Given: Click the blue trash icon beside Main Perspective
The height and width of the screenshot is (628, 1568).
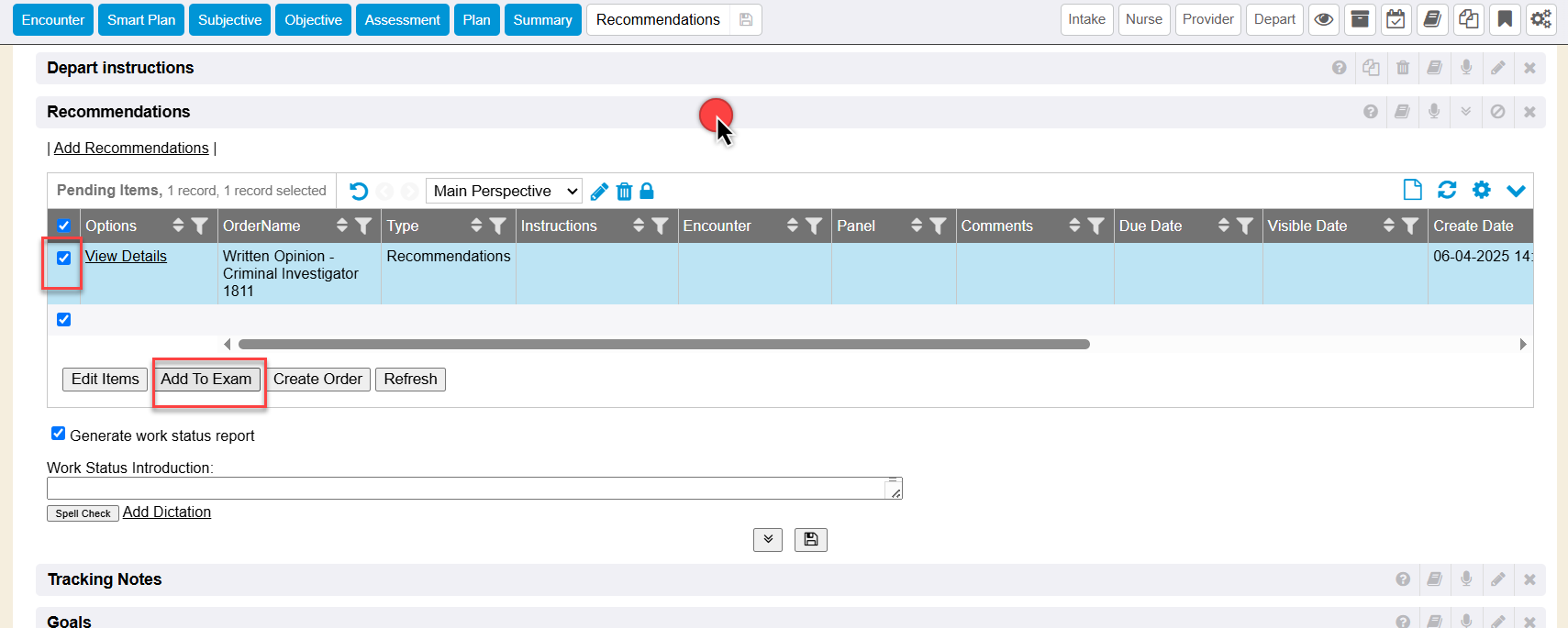Looking at the screenshot, I should (624, 191).
